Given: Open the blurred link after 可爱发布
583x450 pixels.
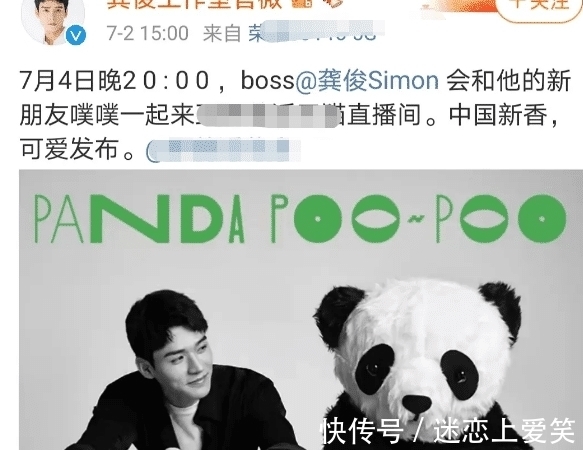Looking at the screenshot, I should tap(223, 150).
